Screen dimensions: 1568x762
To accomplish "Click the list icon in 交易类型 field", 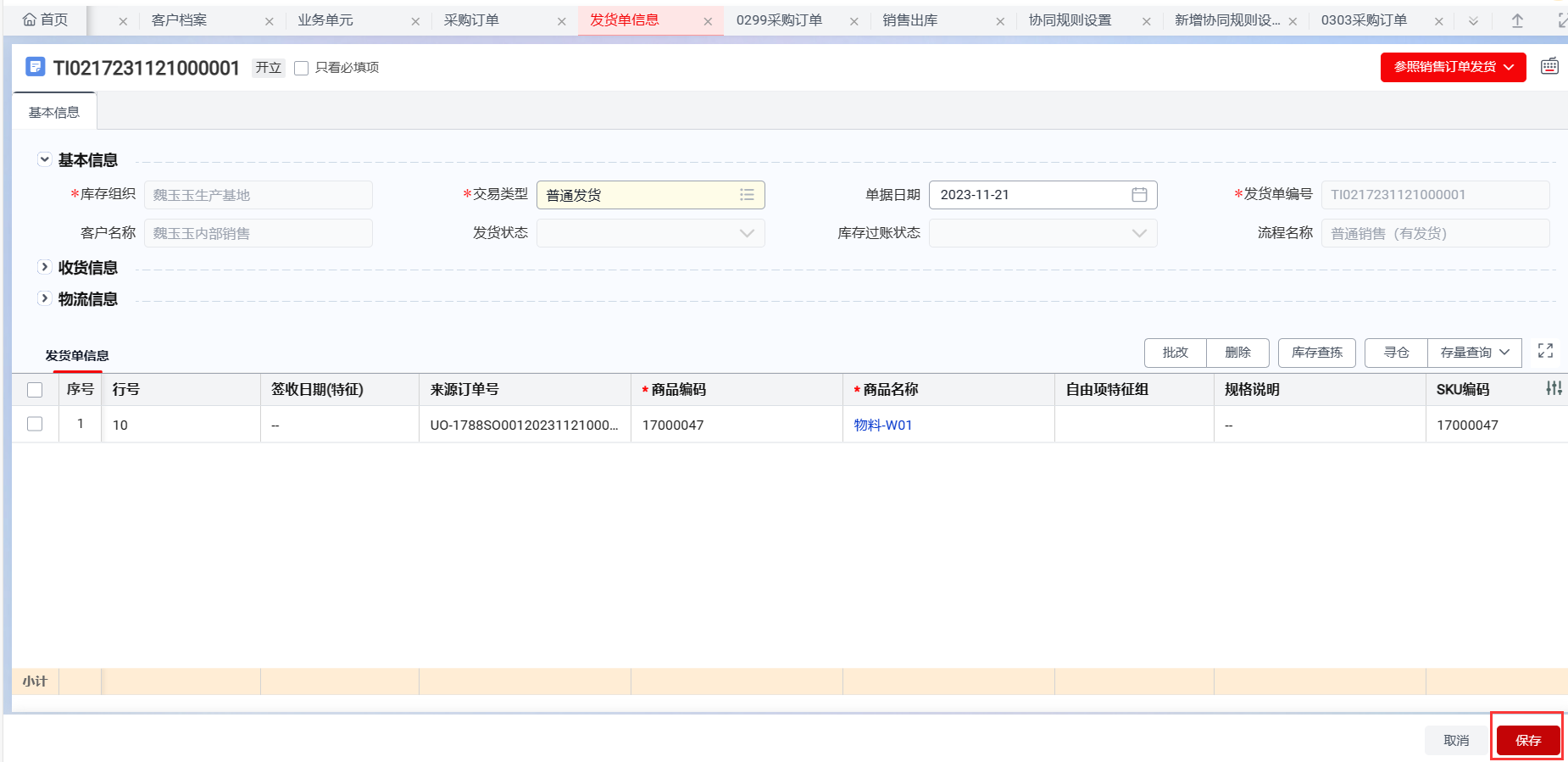I will (747, 195).
